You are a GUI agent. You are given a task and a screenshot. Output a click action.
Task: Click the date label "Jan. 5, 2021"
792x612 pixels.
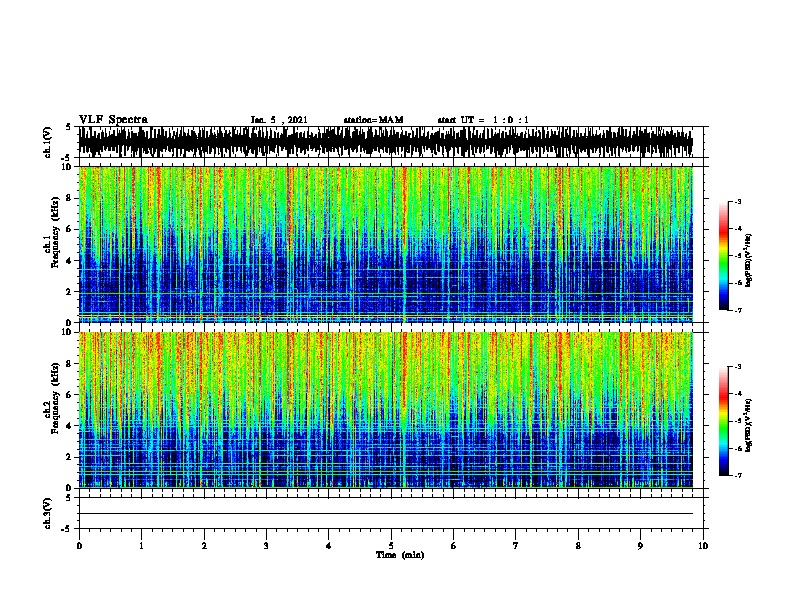(x=279, y=120)
